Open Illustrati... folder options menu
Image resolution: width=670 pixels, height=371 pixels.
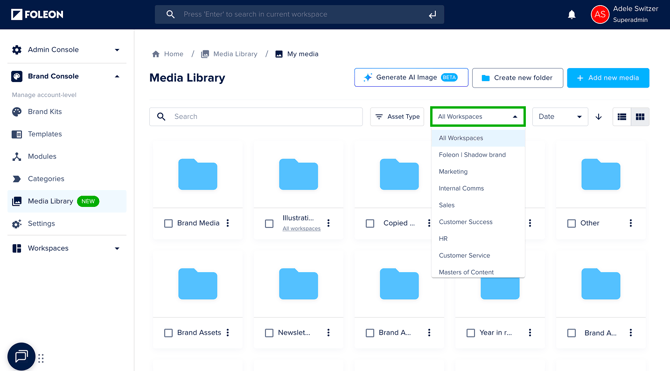328,223
